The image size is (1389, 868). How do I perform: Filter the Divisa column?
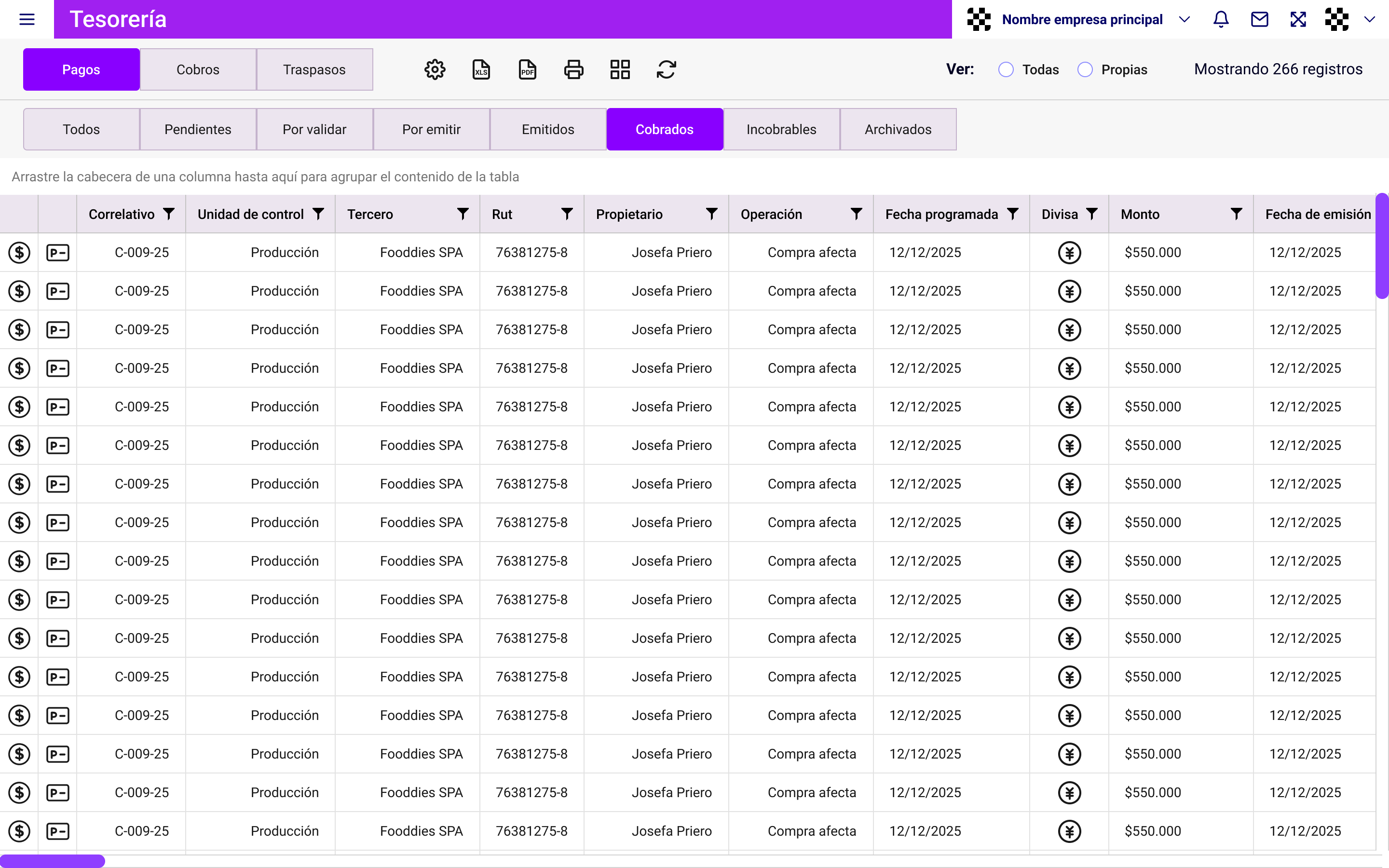[x=1092, y=214]
